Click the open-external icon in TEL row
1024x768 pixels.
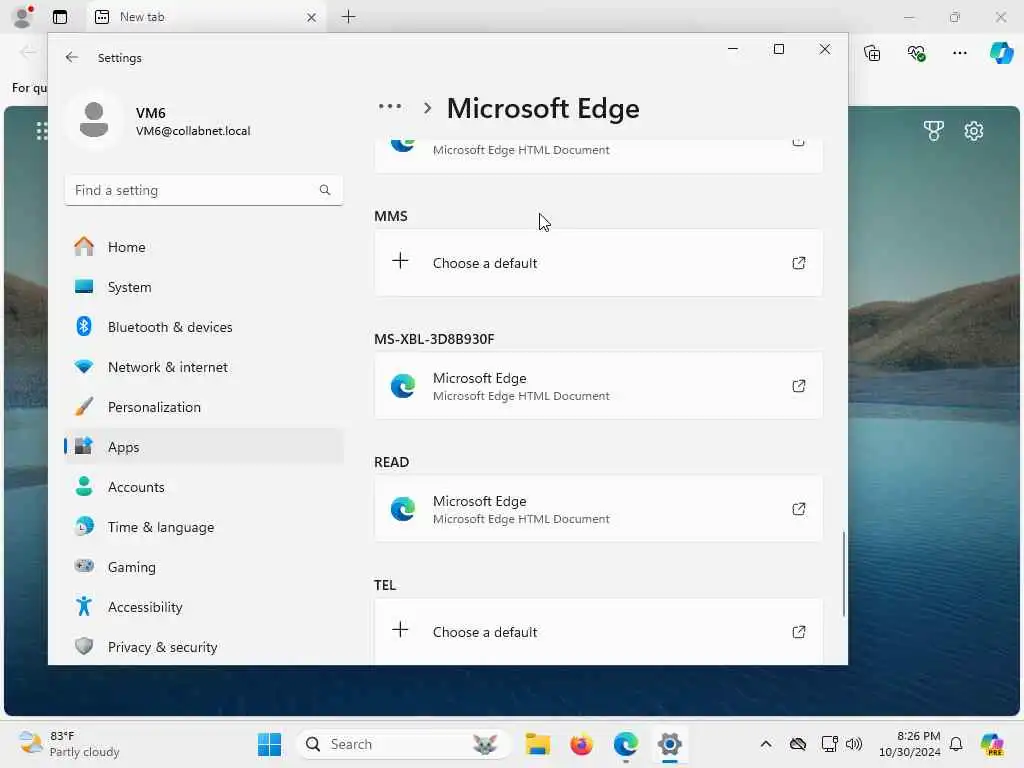point(799,632)
